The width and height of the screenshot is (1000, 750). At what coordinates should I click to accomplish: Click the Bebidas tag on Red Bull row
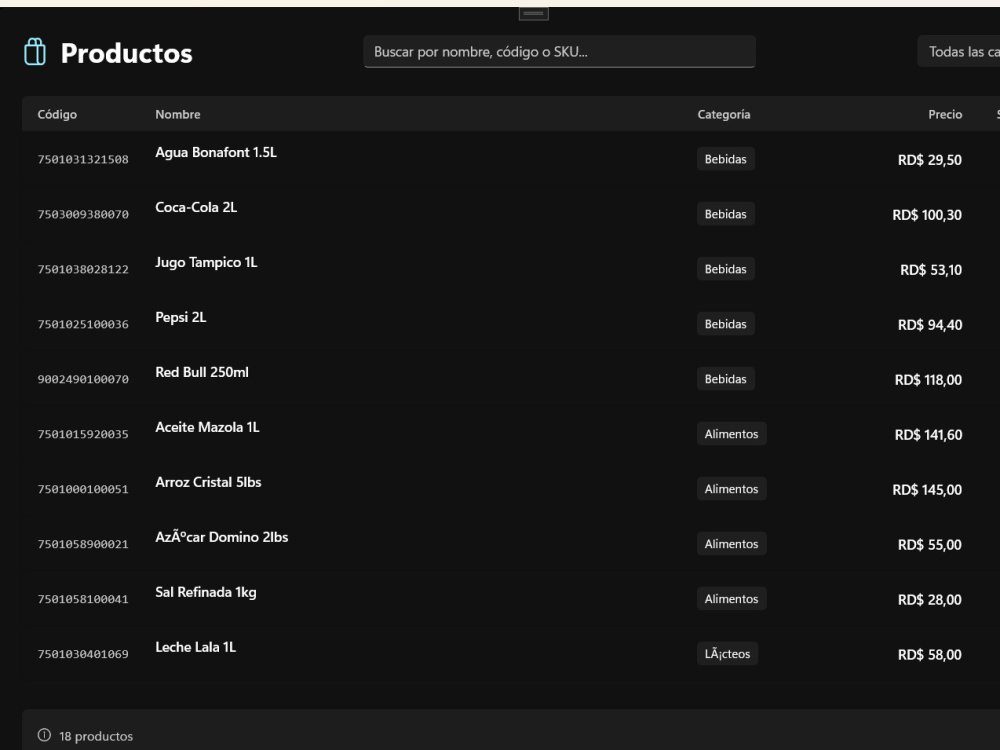click(725, 378)
